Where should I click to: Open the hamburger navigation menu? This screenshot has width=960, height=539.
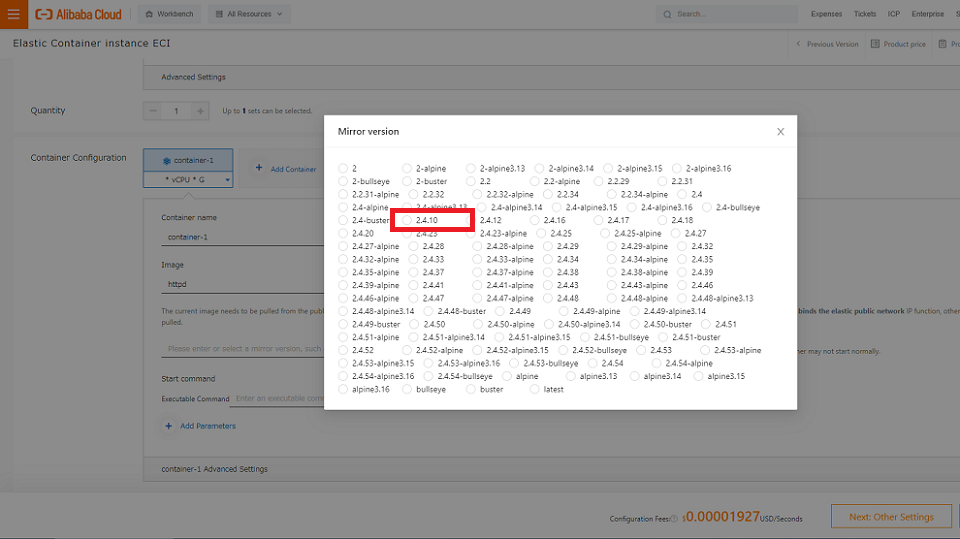pyautogui.click(x=13, y=14)
